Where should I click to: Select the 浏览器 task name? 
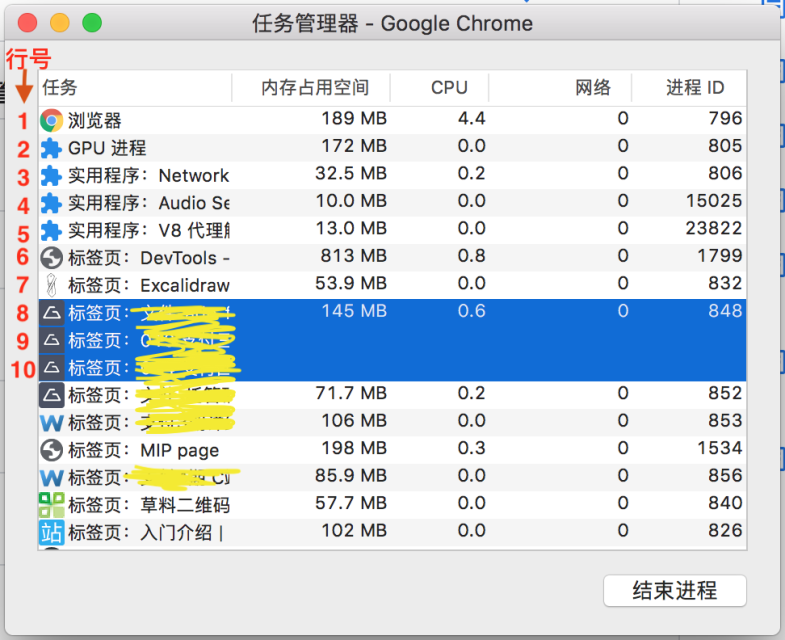(x=95, y=121)
